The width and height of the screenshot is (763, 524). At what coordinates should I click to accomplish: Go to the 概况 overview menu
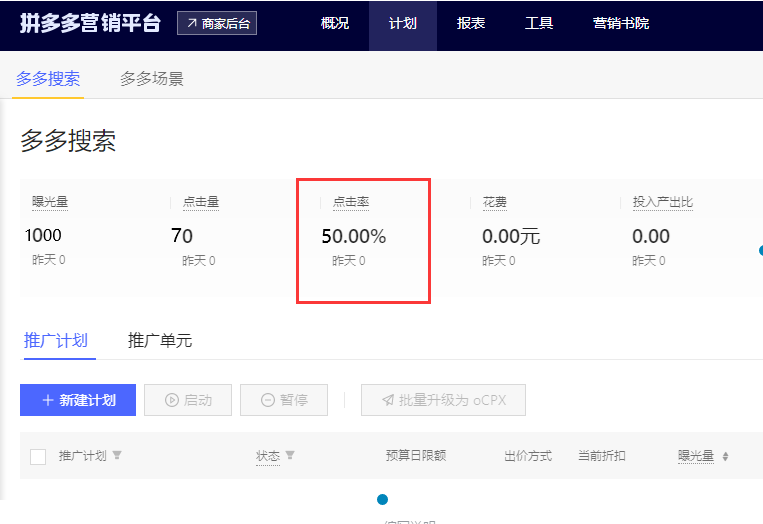tap(335, 23)
